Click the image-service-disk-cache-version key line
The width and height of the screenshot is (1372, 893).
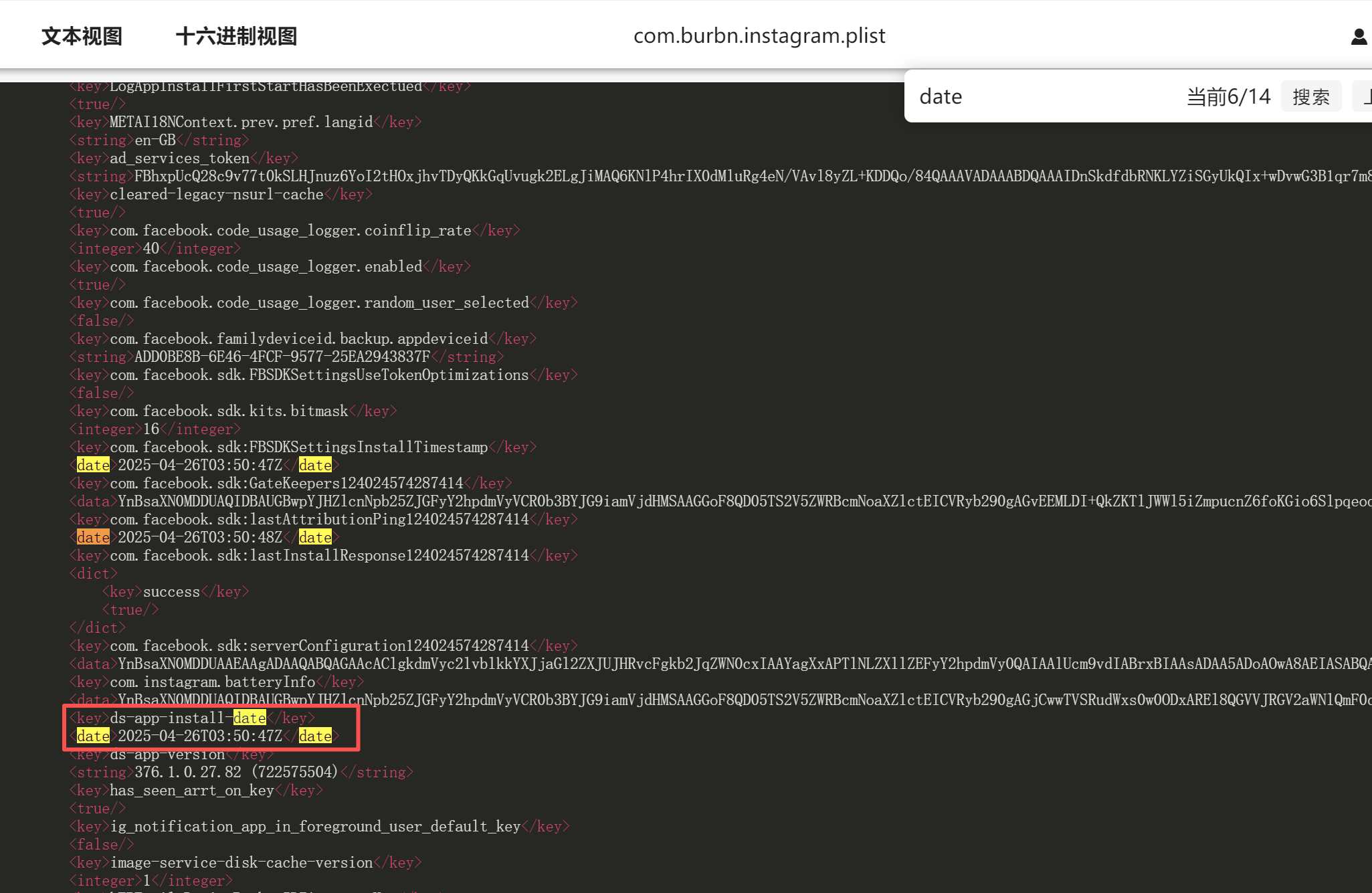coord(241,862)
